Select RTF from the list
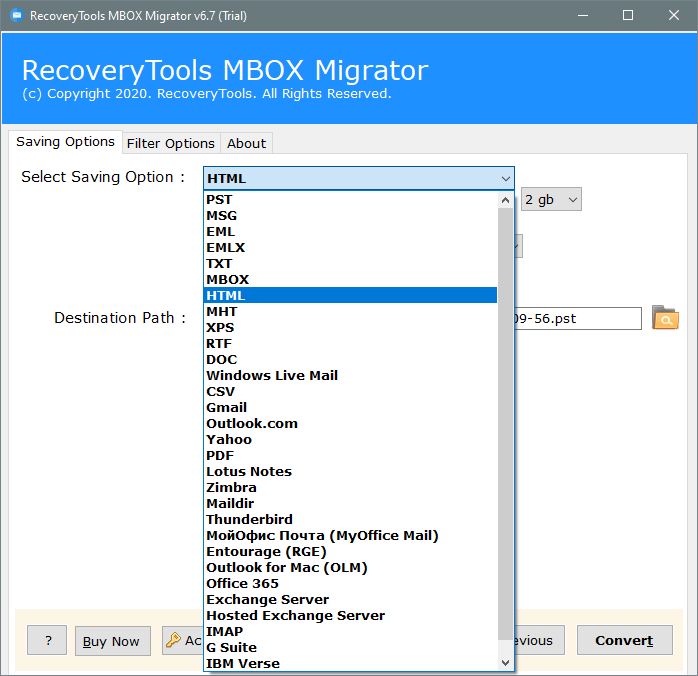 pos(350,344)
